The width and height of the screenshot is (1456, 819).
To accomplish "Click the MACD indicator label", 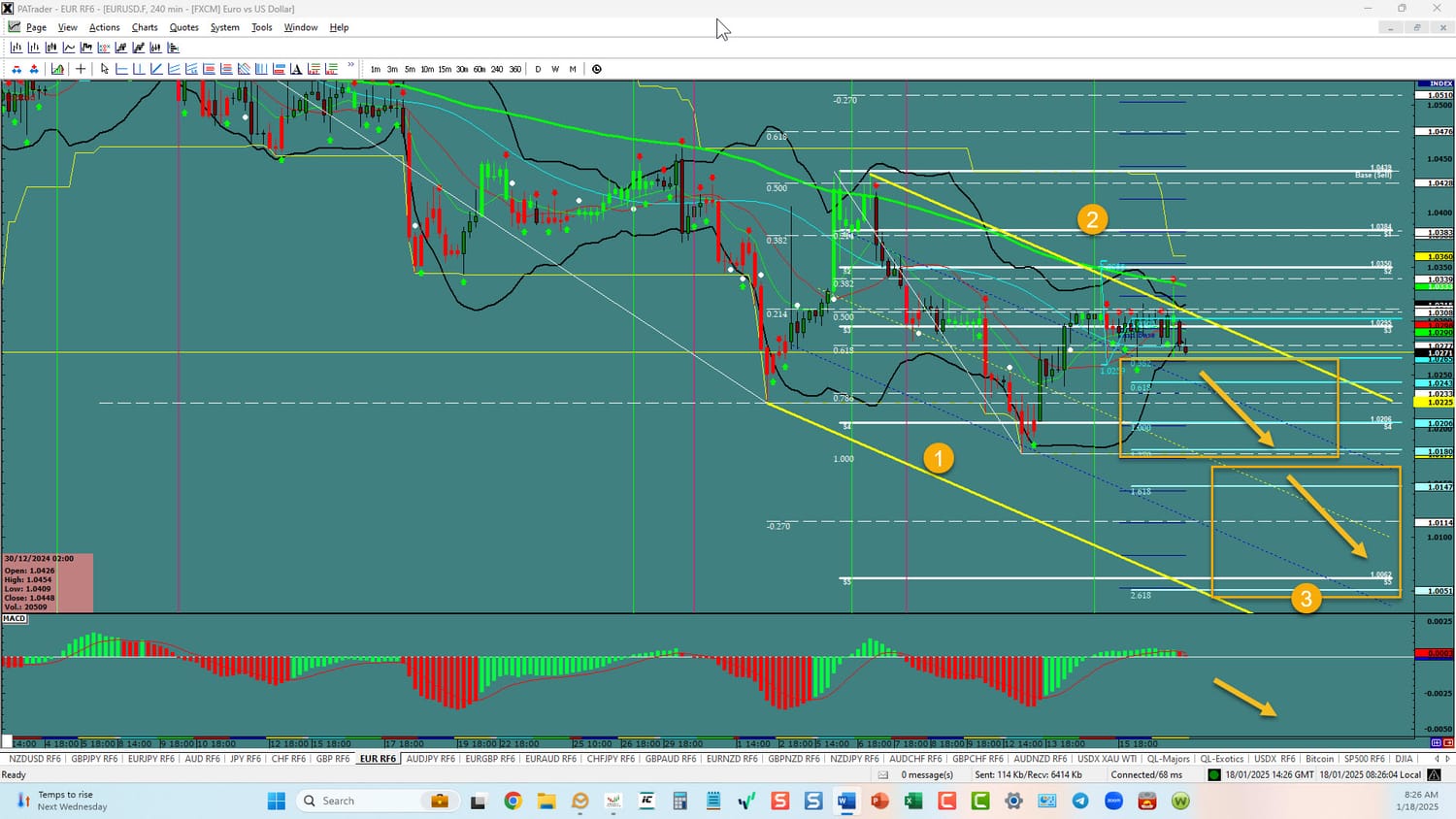I will 15,618.
